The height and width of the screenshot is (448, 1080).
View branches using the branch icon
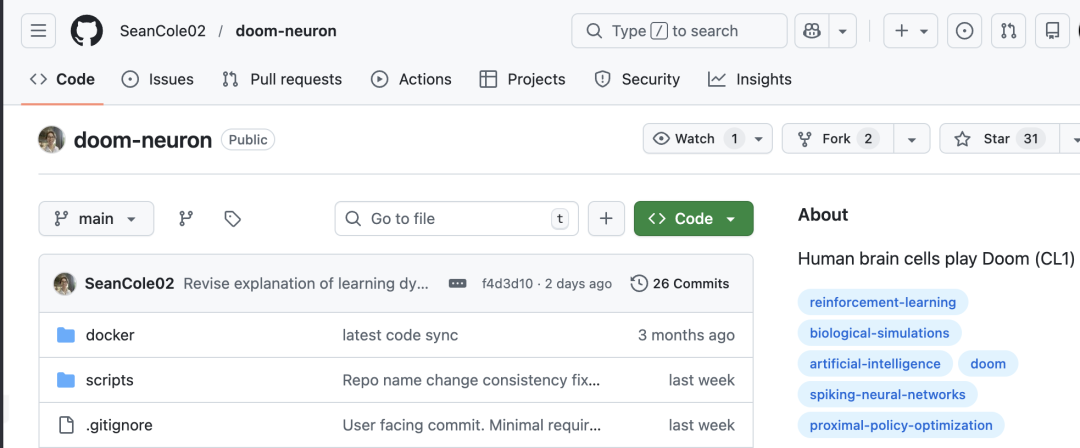click(185, 219)
